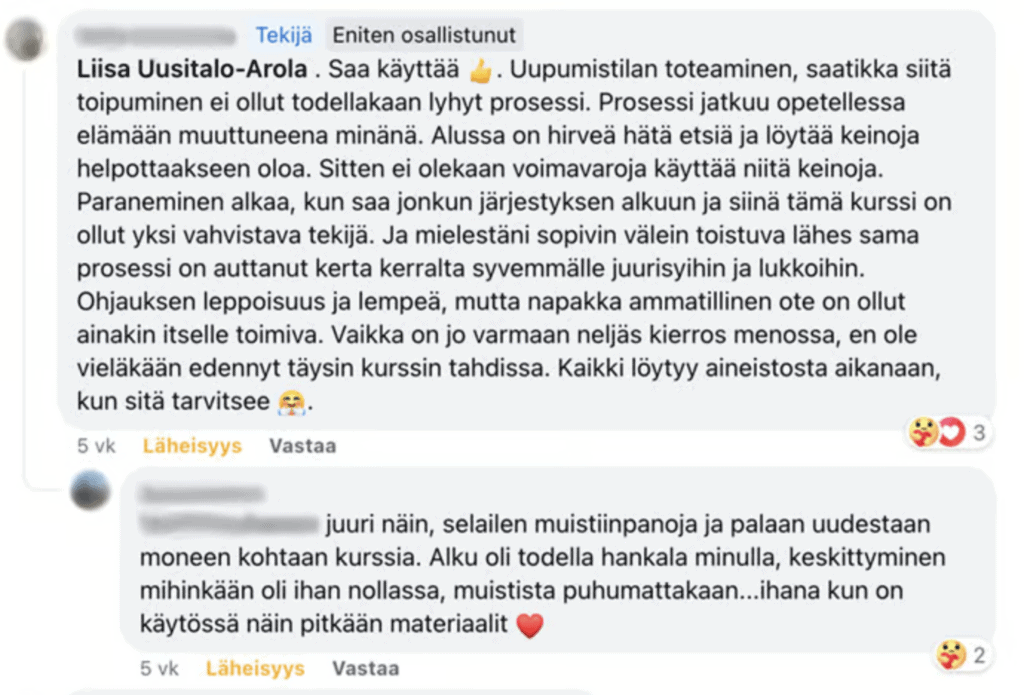Click the Eniten osallistunut badge
The image size is (1024, 695).
coord(424,35)
